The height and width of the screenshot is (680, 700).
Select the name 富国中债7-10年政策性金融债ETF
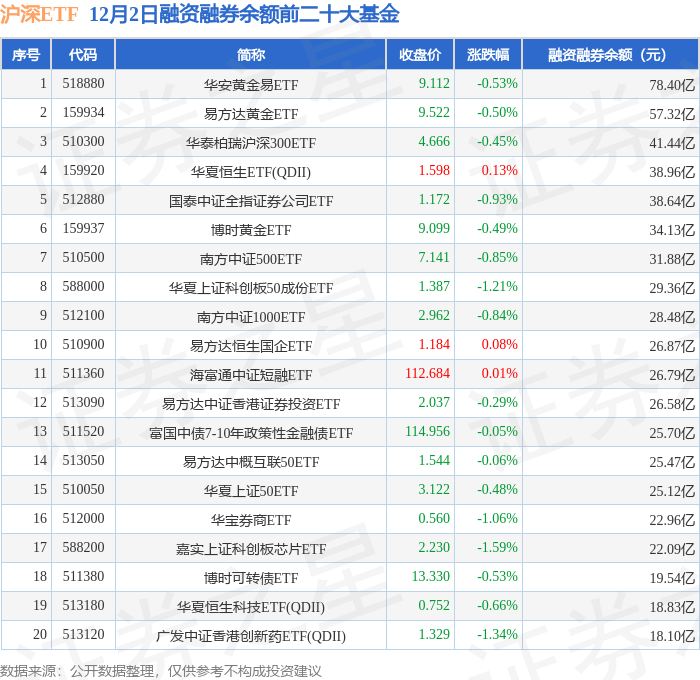251,433
